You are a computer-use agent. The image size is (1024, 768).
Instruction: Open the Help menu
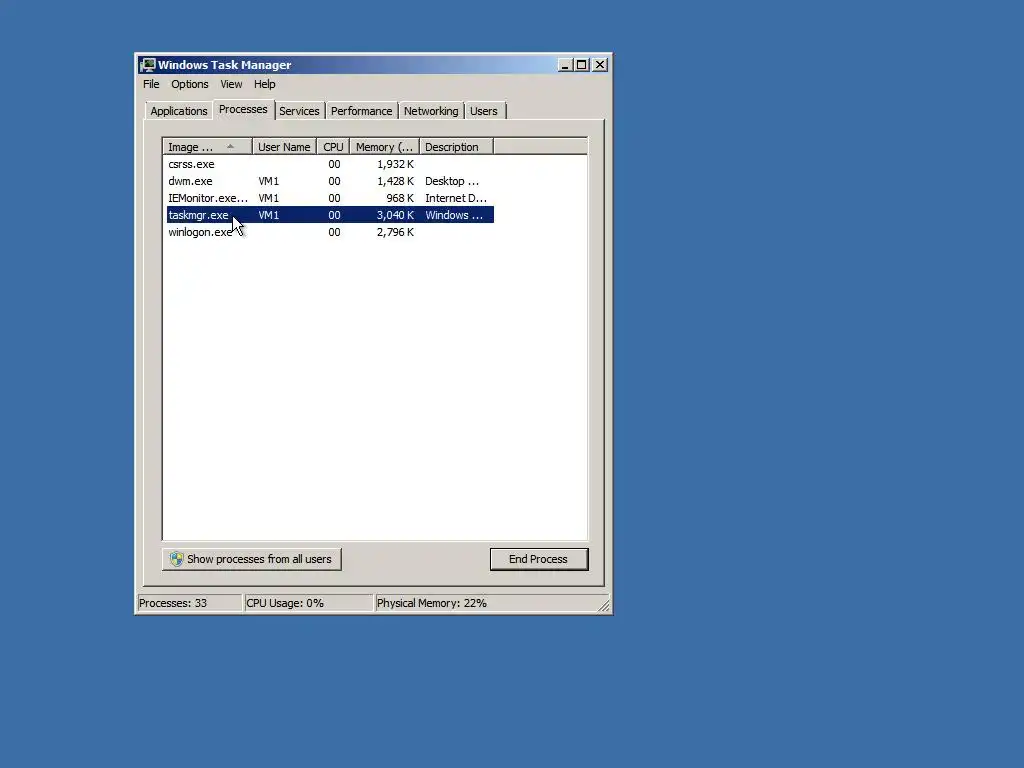click(x=264, y=84)
